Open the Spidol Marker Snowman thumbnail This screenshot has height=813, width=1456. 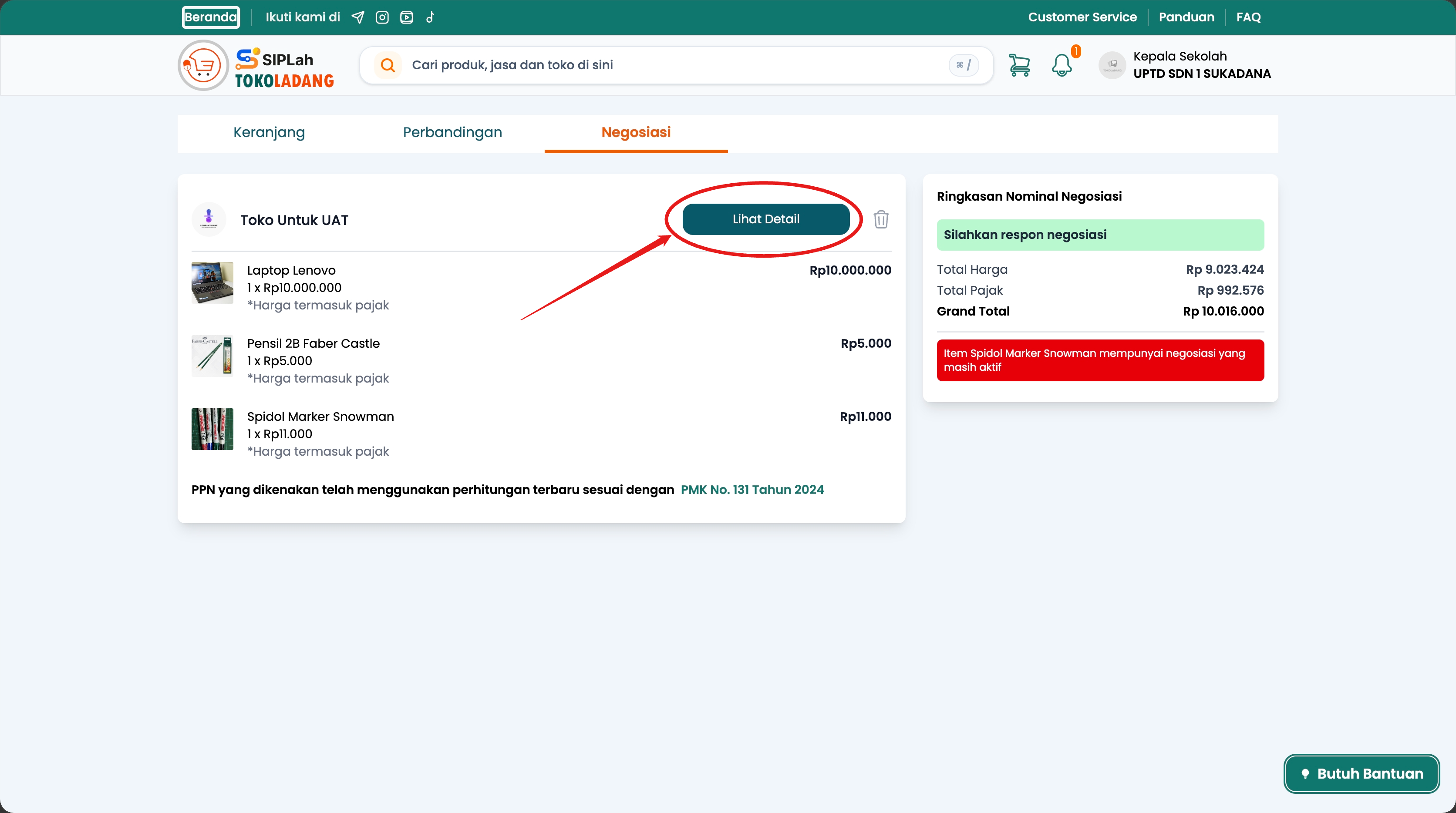(212, 430)
